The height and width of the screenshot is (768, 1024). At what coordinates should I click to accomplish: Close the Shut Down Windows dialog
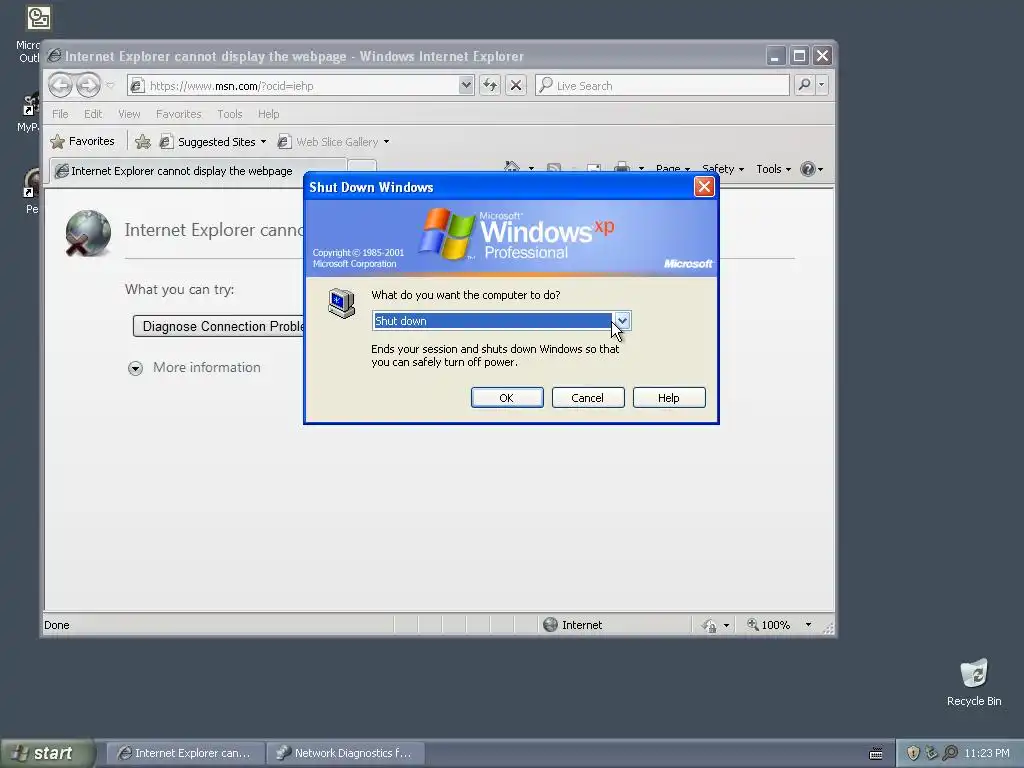tap(704, 187)
